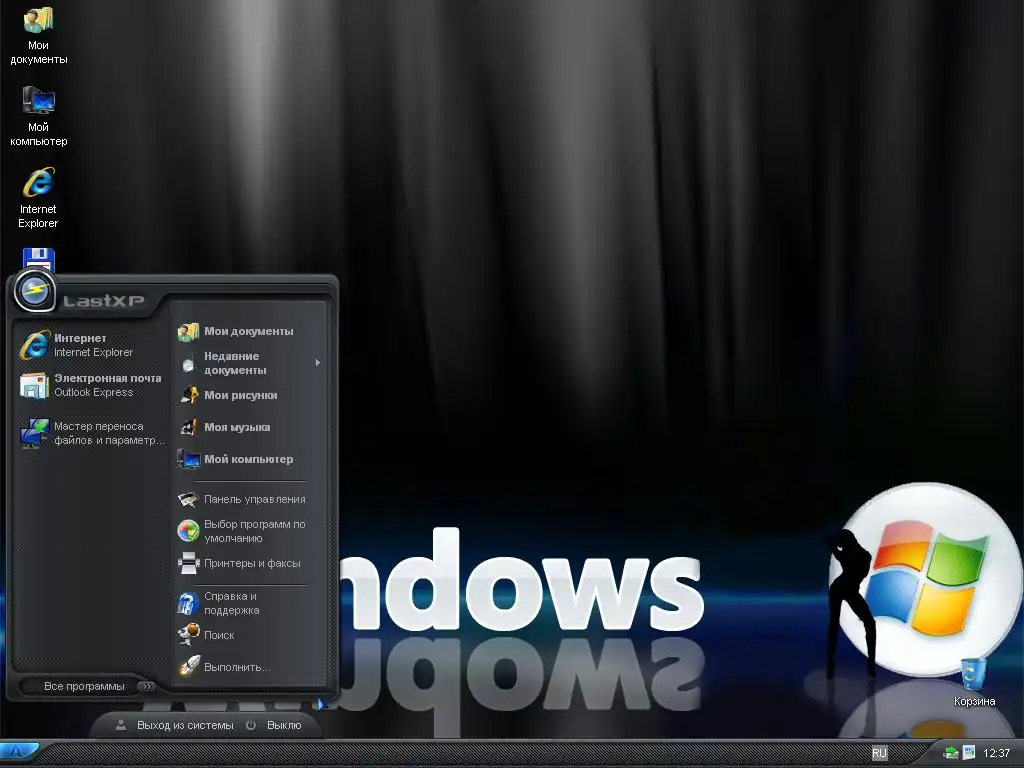Open Мои документы desktop icon

point(38,35)
